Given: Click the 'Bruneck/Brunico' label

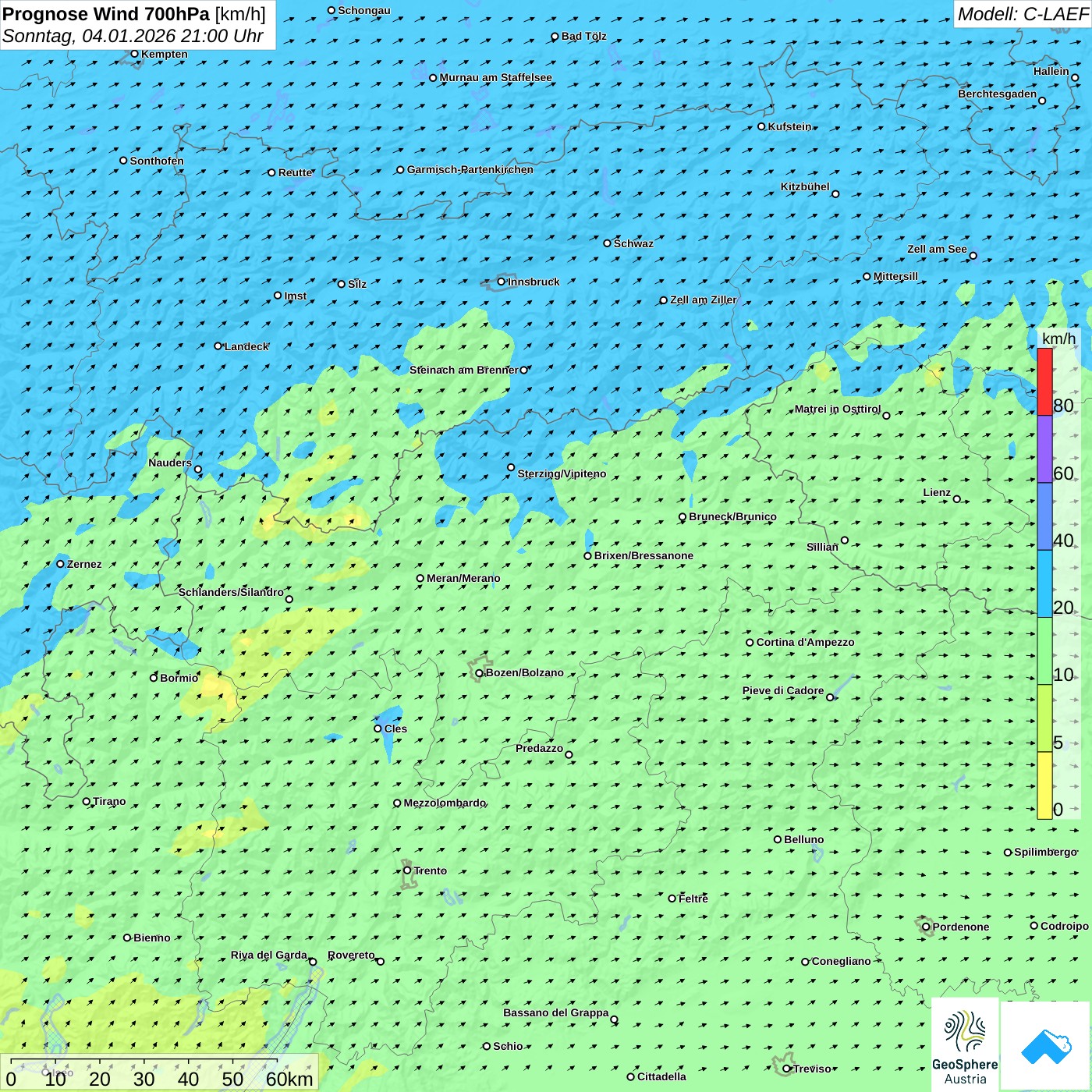Looking at the screenshot, I should point(732,516).
